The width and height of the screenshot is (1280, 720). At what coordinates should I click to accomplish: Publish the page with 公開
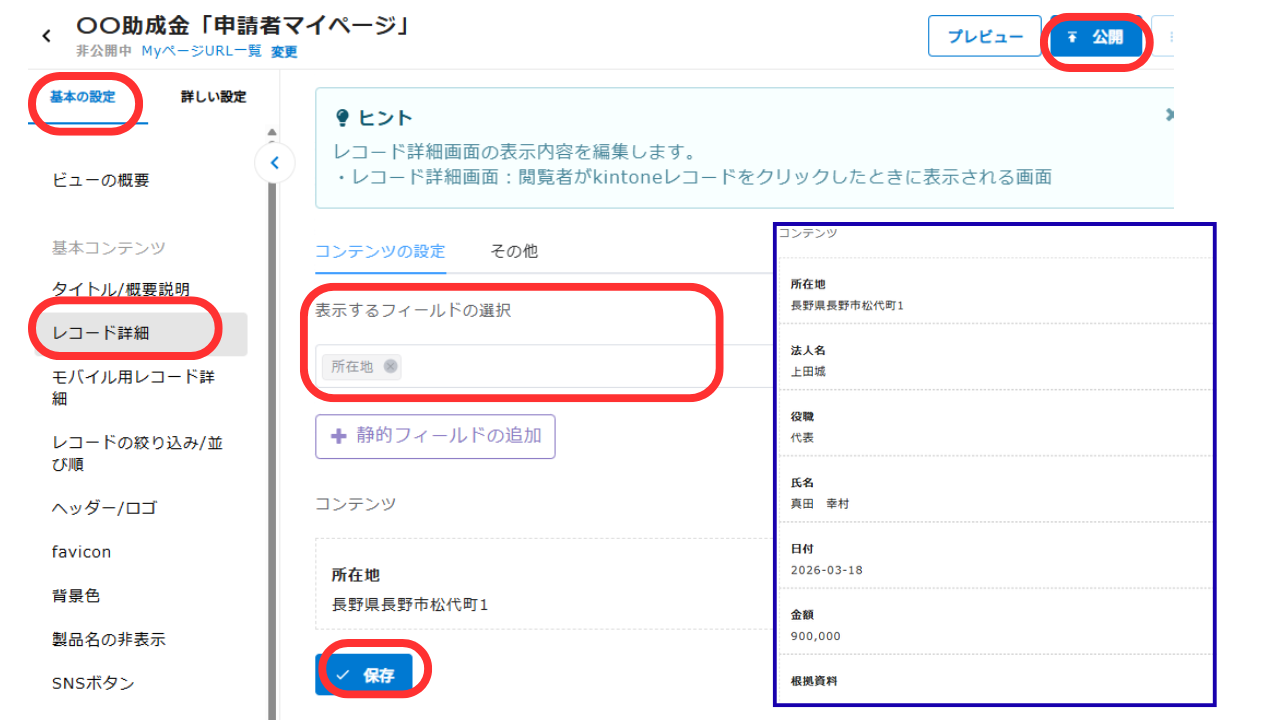tap(1096, 36)
